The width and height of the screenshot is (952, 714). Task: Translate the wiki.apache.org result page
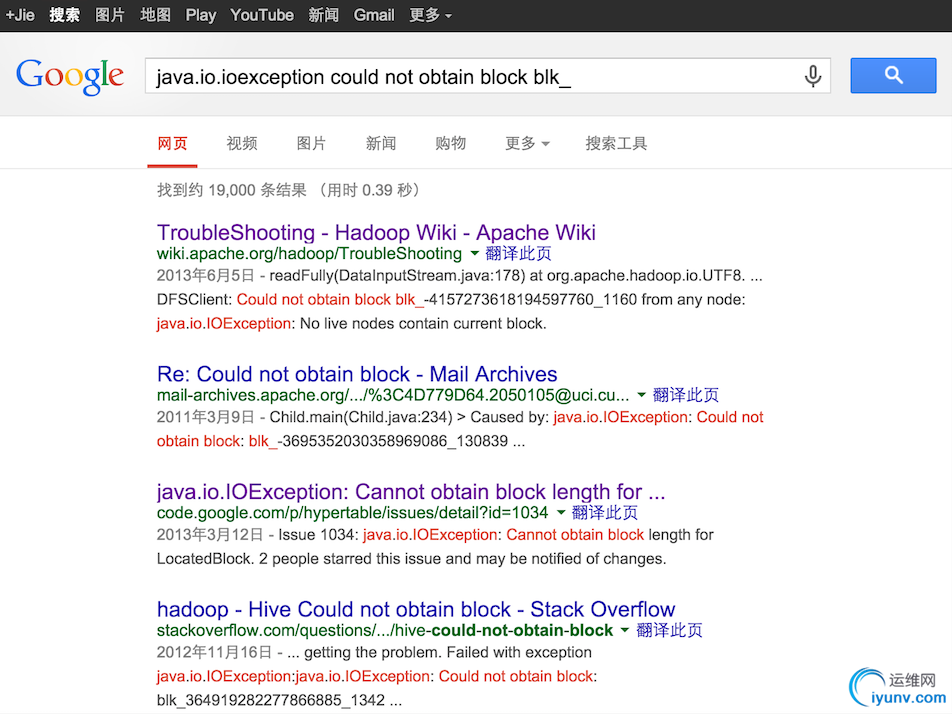click(518, 253)
